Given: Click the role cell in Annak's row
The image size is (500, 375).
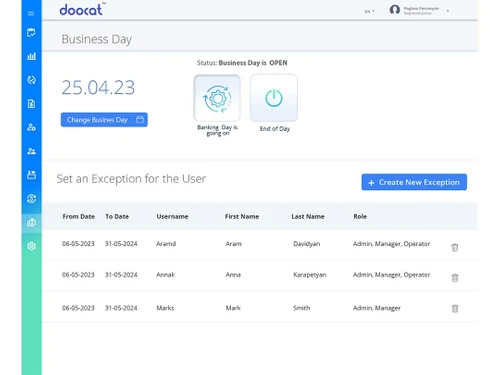Looking at the screenshot, I should (x=391, y=275).
